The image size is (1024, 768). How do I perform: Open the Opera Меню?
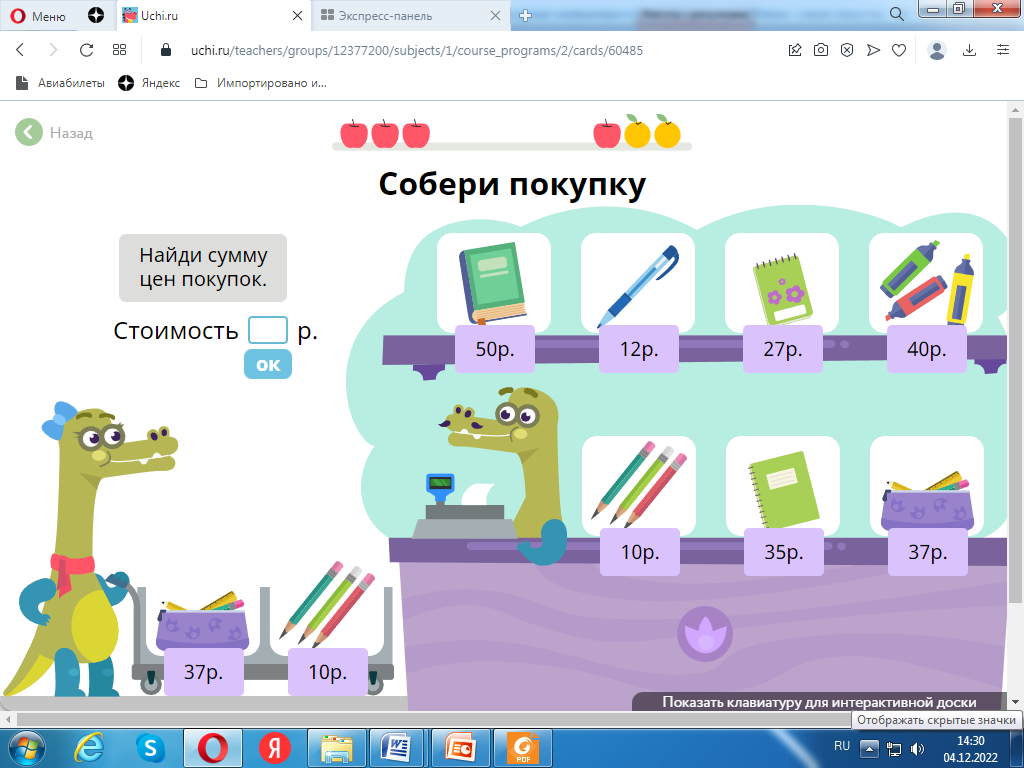point(38,15)
